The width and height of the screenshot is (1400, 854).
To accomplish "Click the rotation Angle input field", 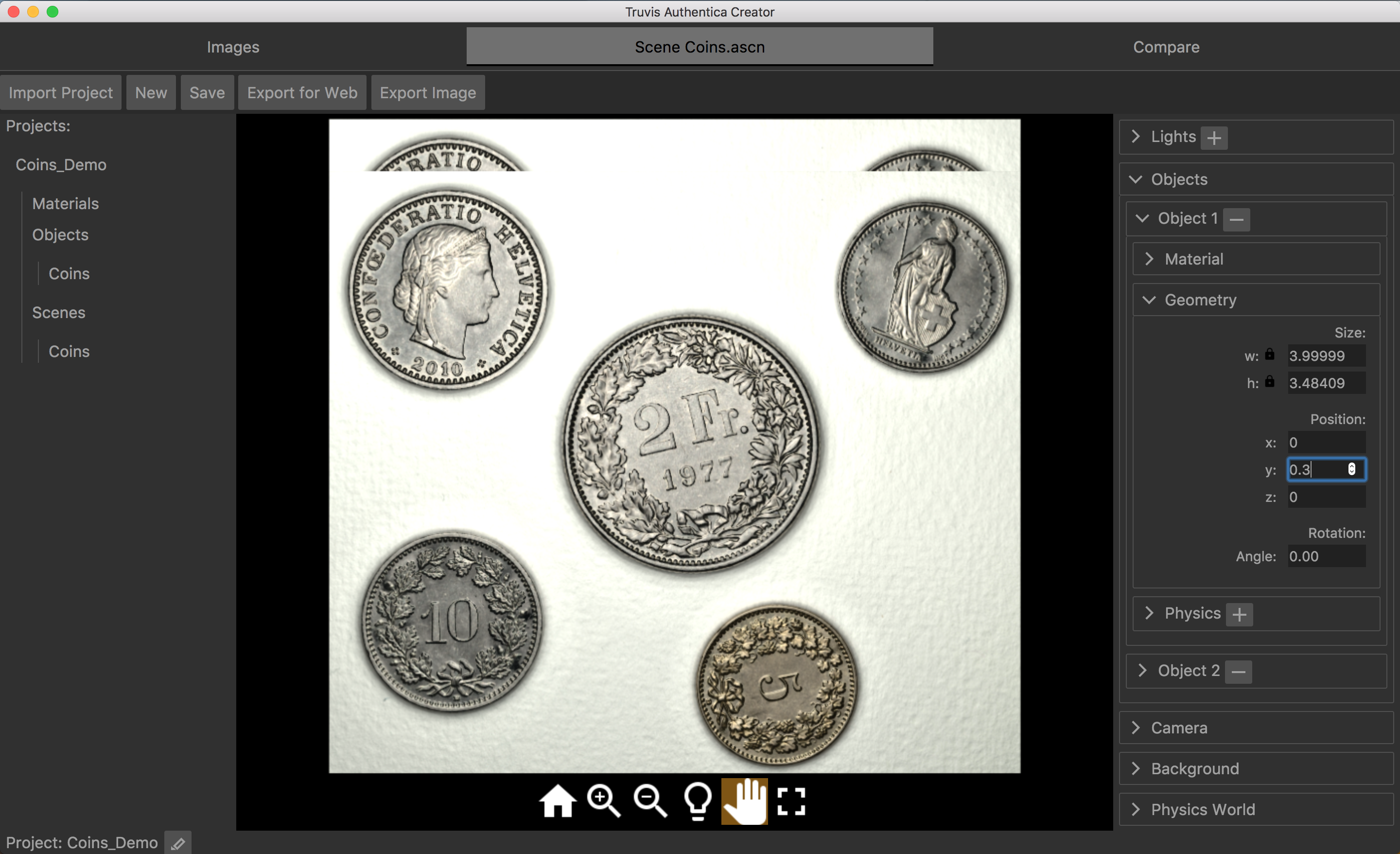I will point(1326,556).
